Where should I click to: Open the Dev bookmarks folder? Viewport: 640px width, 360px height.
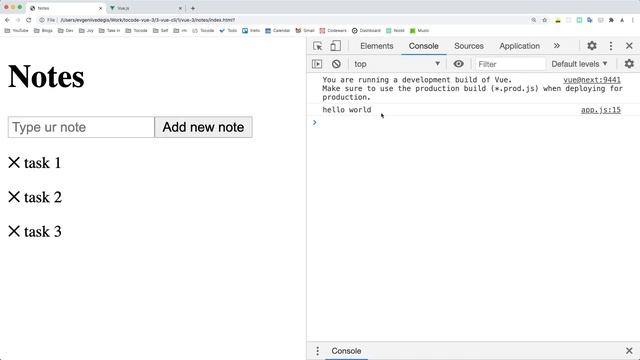click(x=66, y=31)
